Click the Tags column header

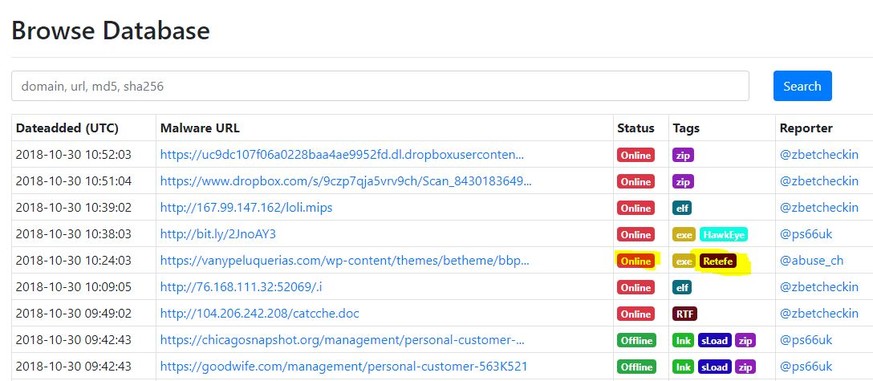(686, 128)
